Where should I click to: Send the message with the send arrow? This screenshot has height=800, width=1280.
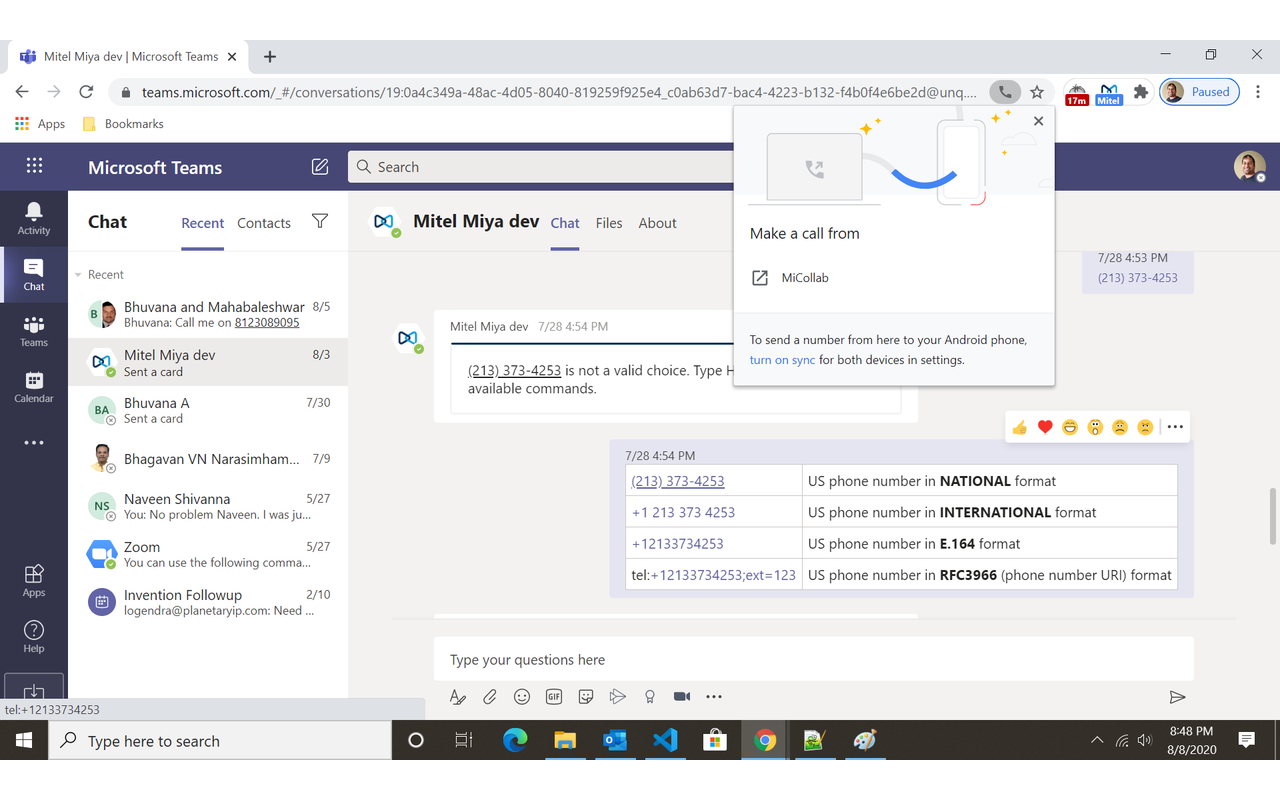pos(1177,696)
